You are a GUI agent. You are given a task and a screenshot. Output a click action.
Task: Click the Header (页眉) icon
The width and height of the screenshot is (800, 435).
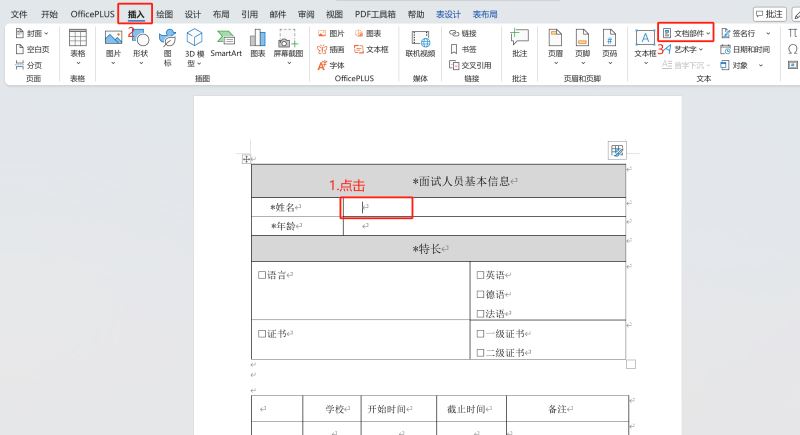tap(555, 38)
